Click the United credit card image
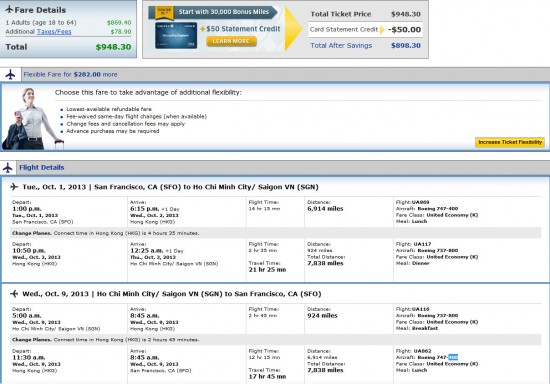The width and height of the screenshot is (550, 384). (176, 35)
